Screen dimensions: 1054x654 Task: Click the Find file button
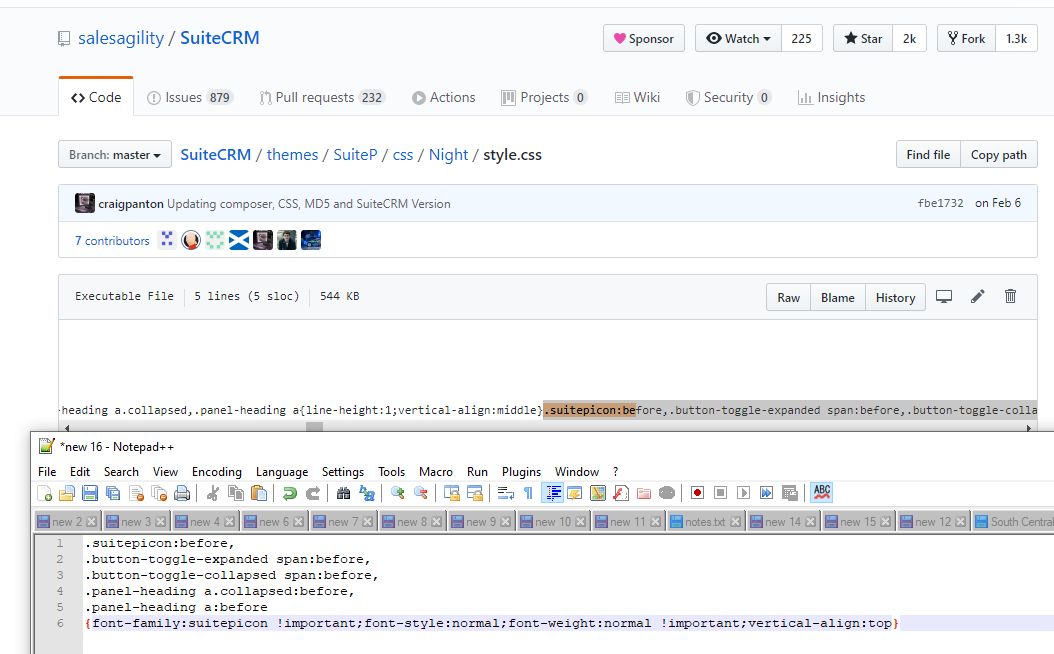click(928, 155)
